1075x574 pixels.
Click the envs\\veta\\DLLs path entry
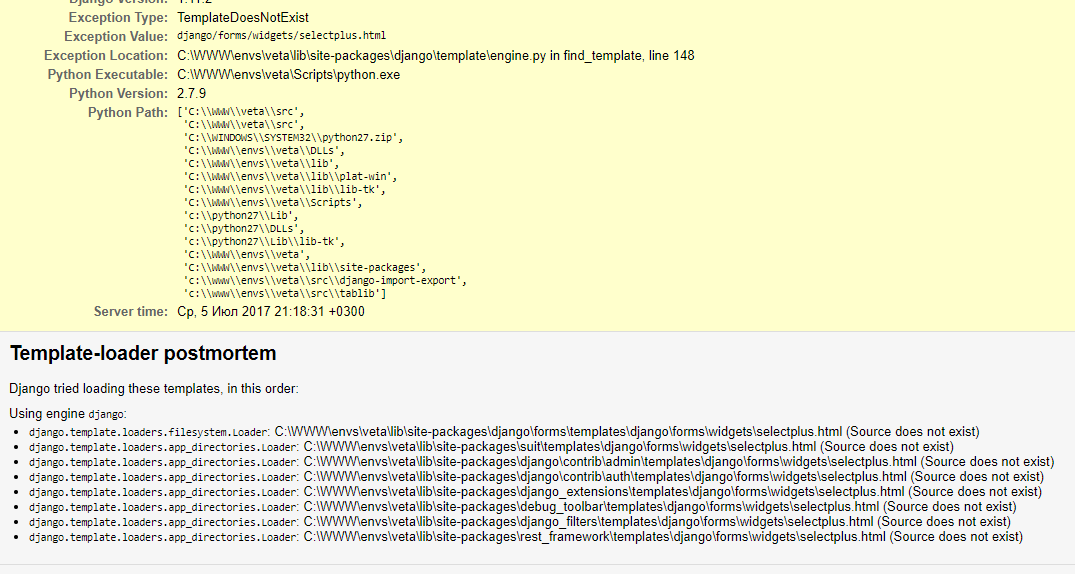coord(264,150)
